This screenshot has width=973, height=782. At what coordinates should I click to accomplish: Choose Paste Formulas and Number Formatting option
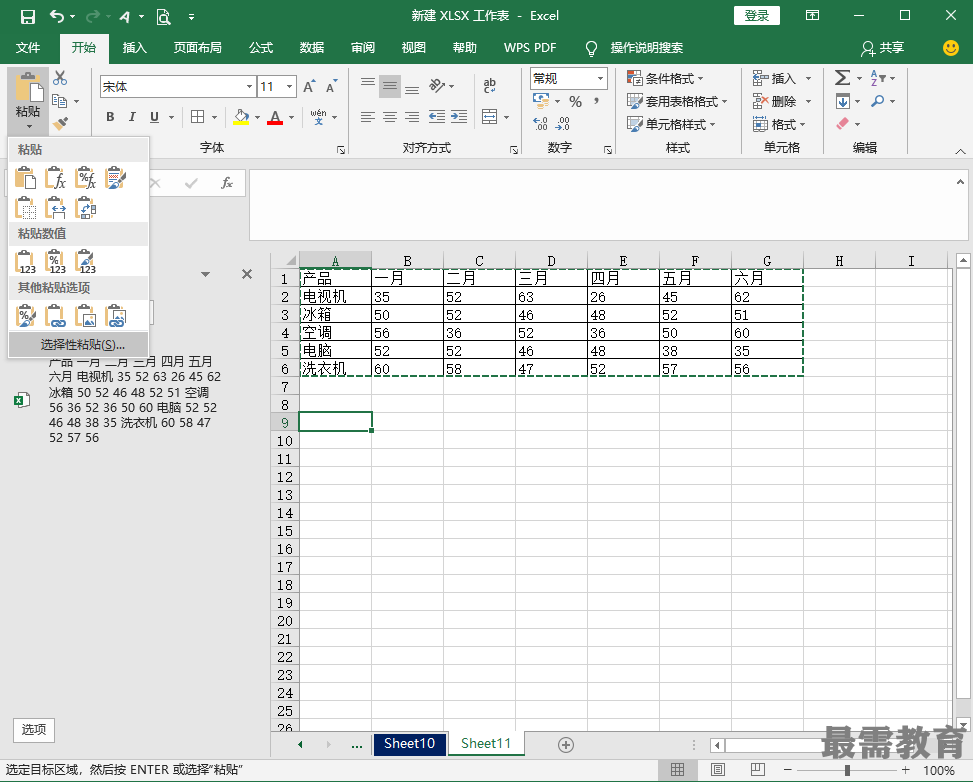[85, 178]
